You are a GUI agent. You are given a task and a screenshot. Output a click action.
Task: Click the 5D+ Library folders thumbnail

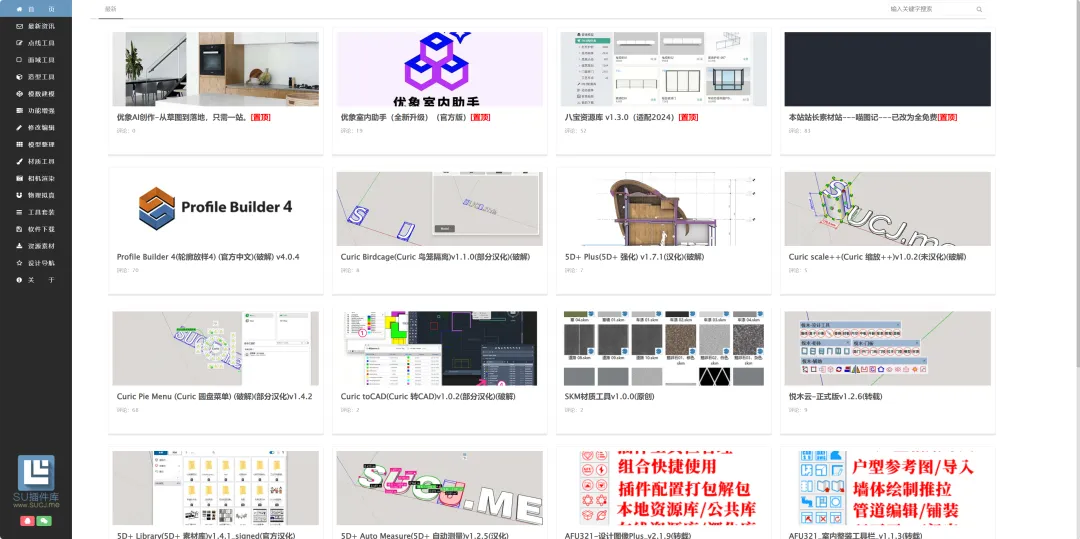(216, 488)
